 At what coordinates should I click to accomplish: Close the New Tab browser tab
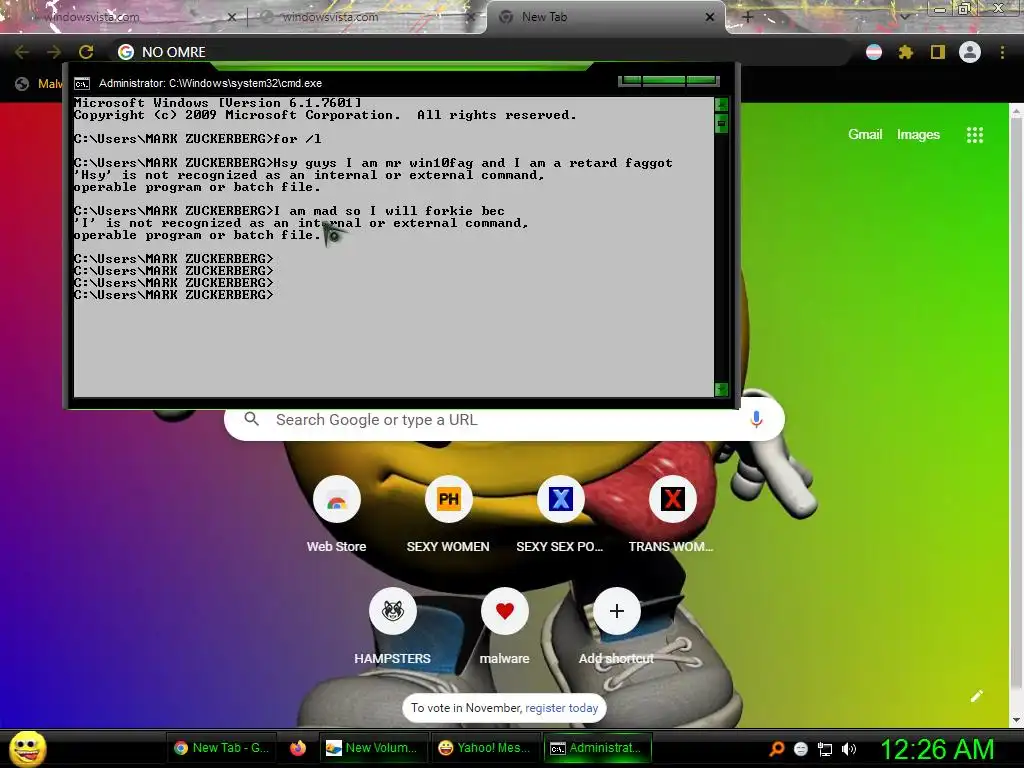(x=710, y=17)
